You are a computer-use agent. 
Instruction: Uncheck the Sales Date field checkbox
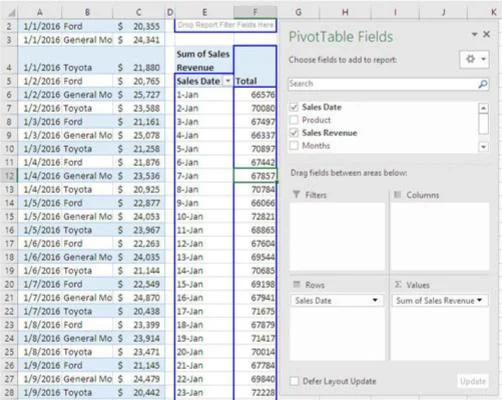click(x=294, y=107)
